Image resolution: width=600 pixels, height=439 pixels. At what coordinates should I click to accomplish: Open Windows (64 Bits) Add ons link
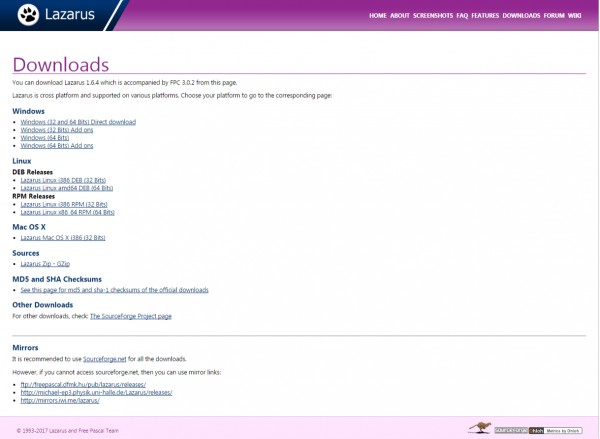point(57,146)
